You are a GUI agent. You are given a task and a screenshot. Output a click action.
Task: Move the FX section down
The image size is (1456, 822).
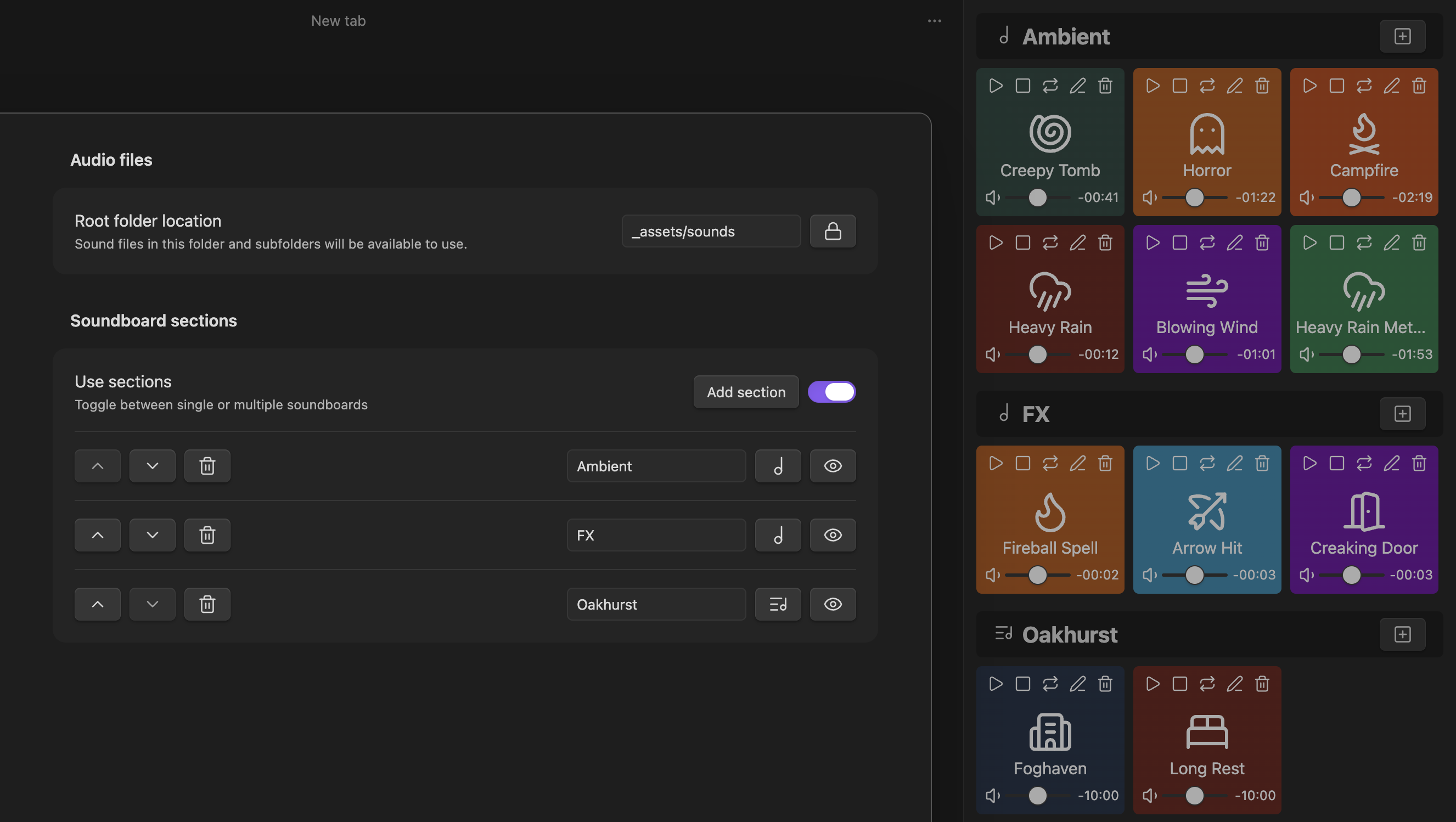152,535
